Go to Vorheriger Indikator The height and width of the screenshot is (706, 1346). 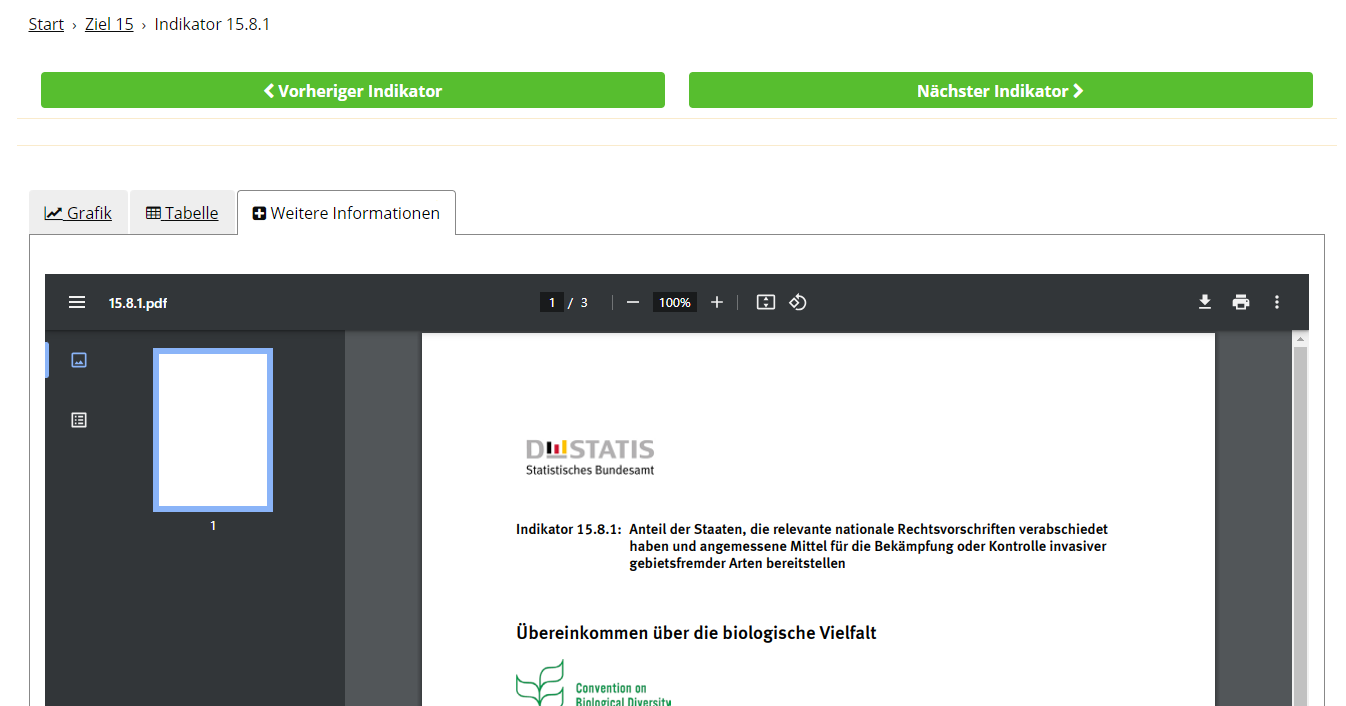coord(353,90)
